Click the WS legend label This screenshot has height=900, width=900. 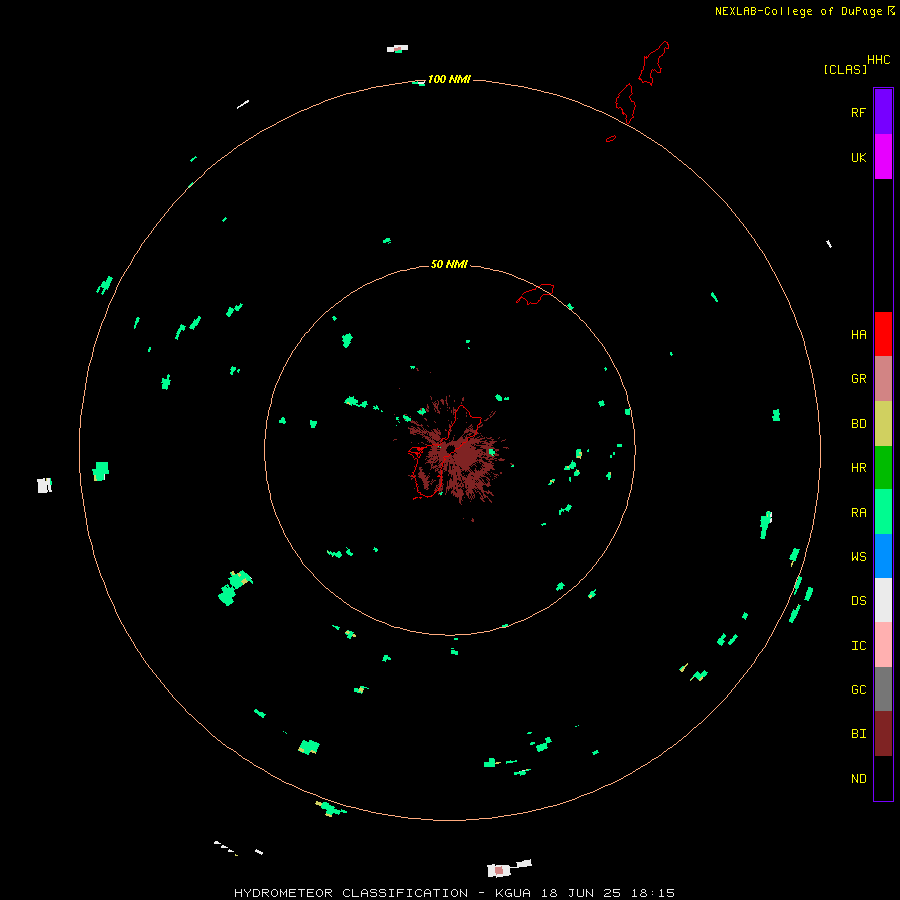point(858,556)
